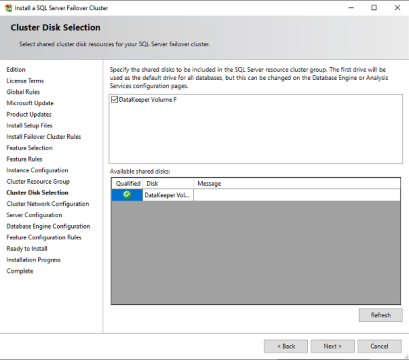Click the Disk column header
409x360 pixels.
pyautogui.click(x=168, y=183)
